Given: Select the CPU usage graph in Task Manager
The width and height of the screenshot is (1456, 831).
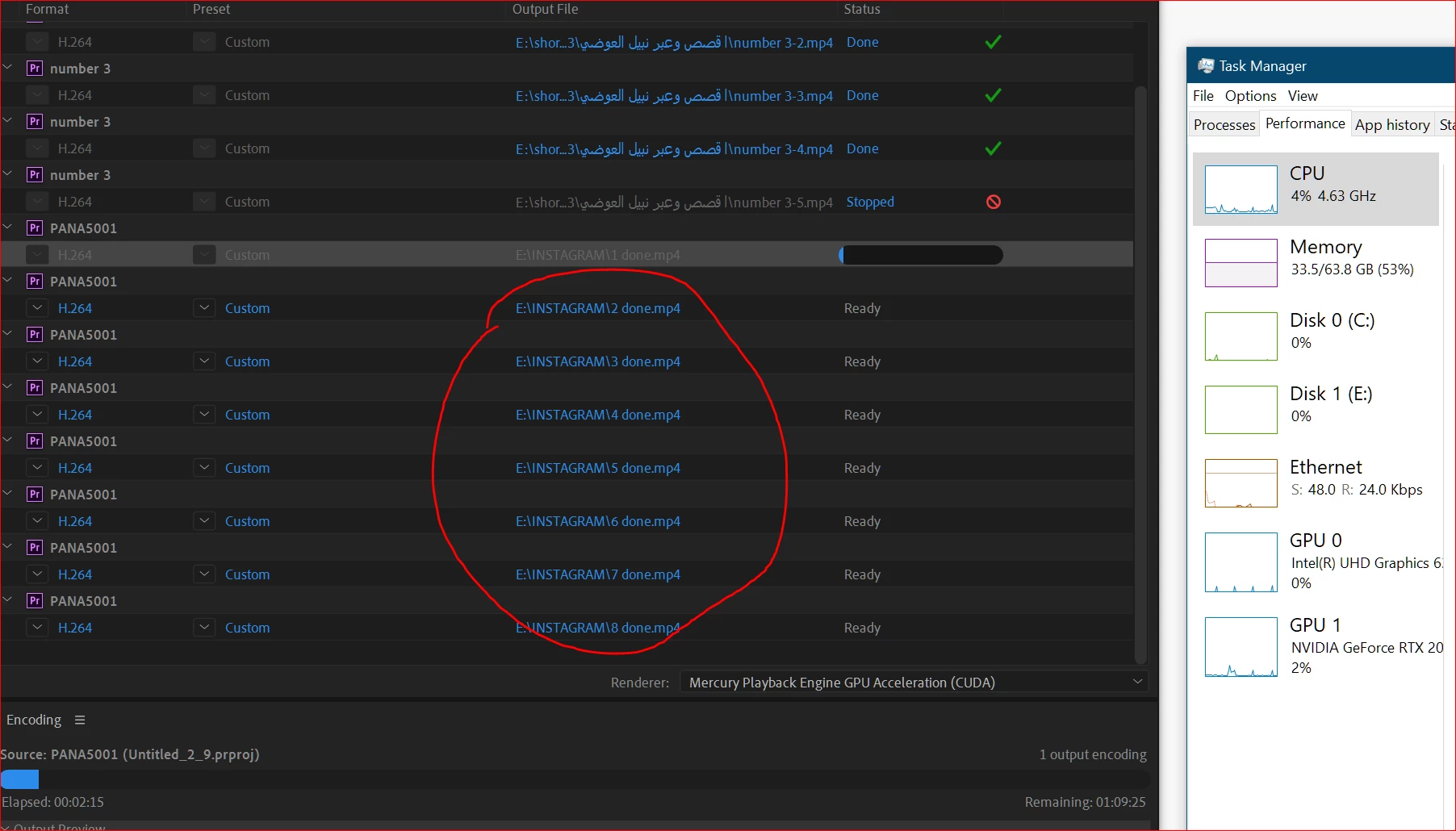Looking at the screenshot, I should 1241,189.
